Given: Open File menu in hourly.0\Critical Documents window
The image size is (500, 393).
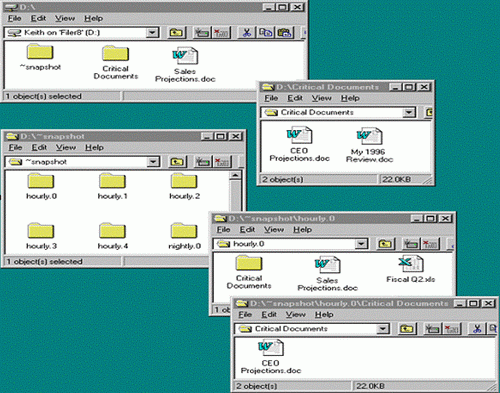Looking at the screenshot, I should point(245,314).
